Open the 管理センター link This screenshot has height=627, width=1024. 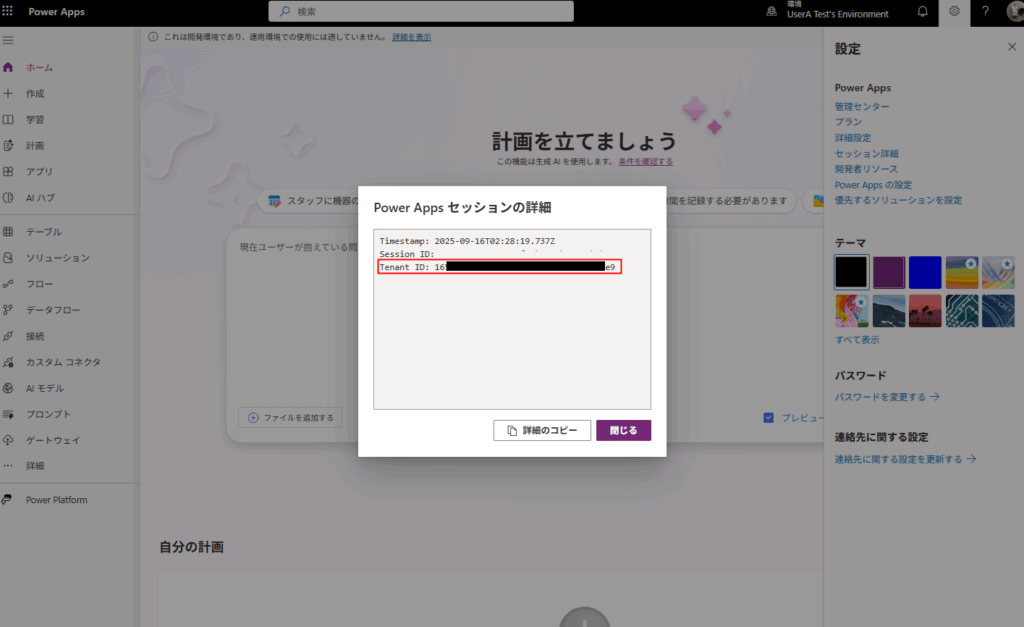(861, 106)
